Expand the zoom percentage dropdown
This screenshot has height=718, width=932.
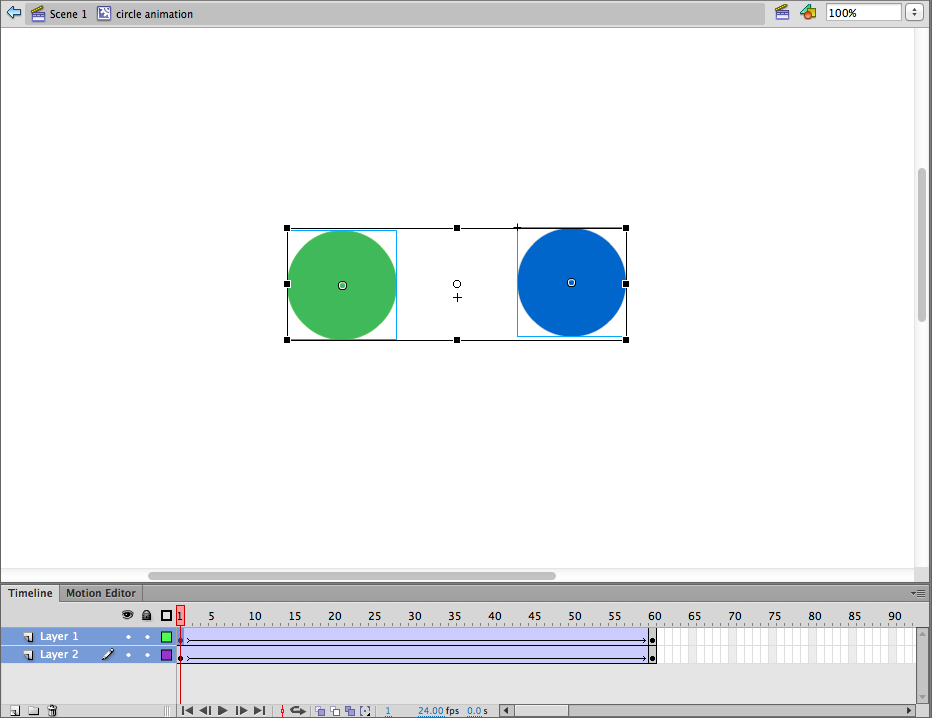914,13
